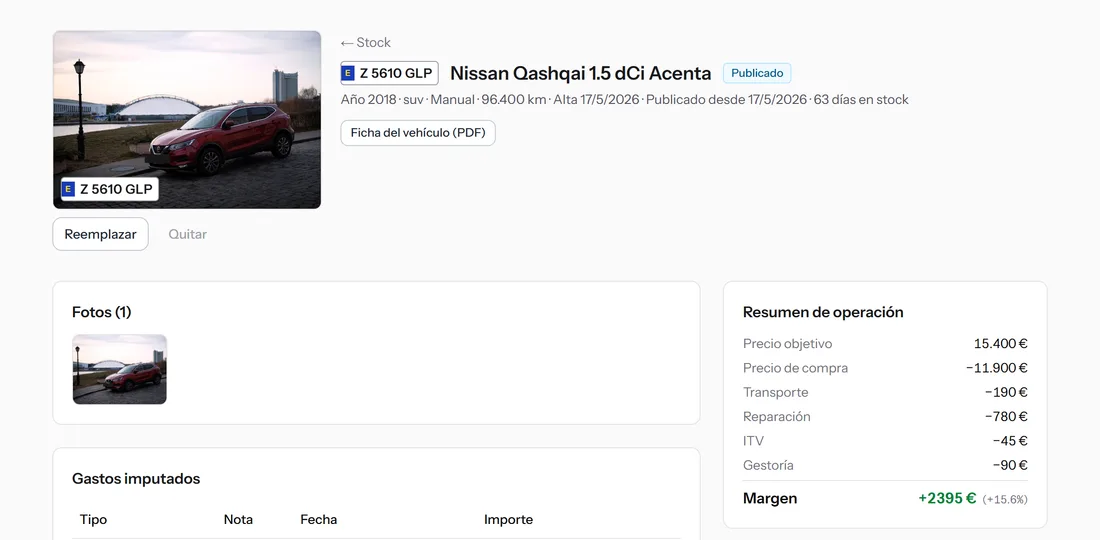Click the −90 € gestoría value

coord(1010,465)
